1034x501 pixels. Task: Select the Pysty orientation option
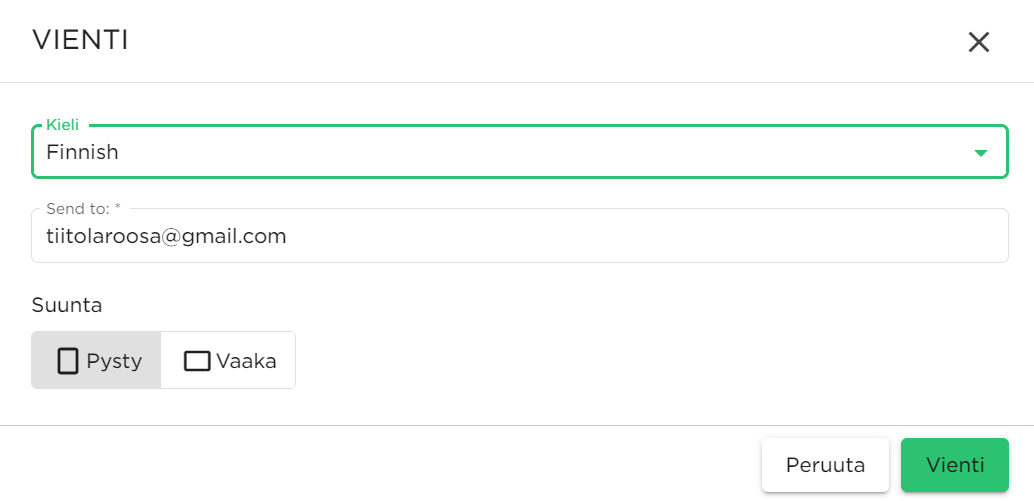pyautogui.click(x=96, y=360)
